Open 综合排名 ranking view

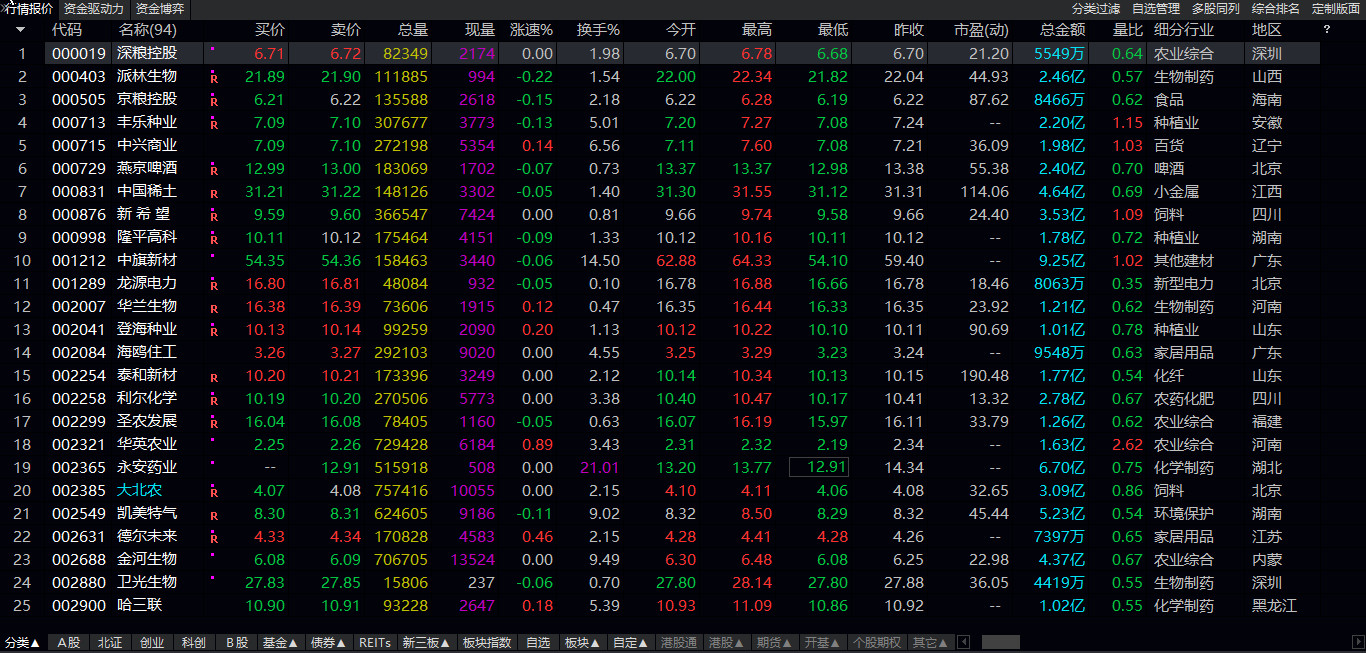1276,9
